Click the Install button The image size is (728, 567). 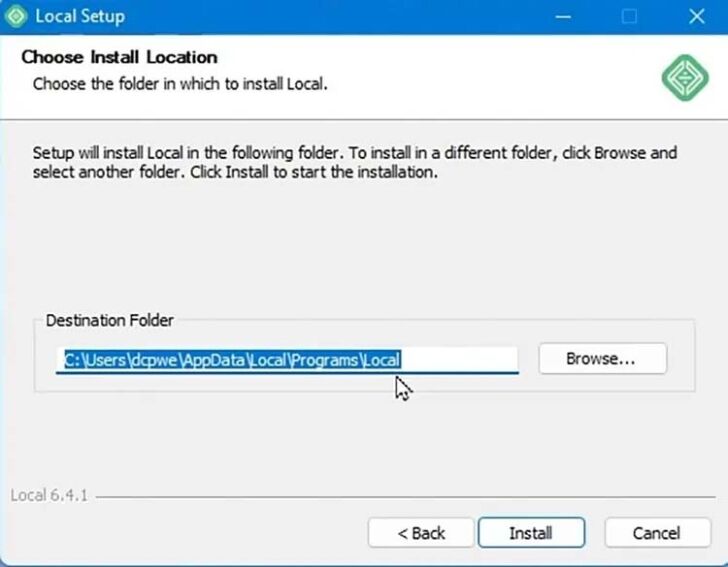click(x=531, y=533)
